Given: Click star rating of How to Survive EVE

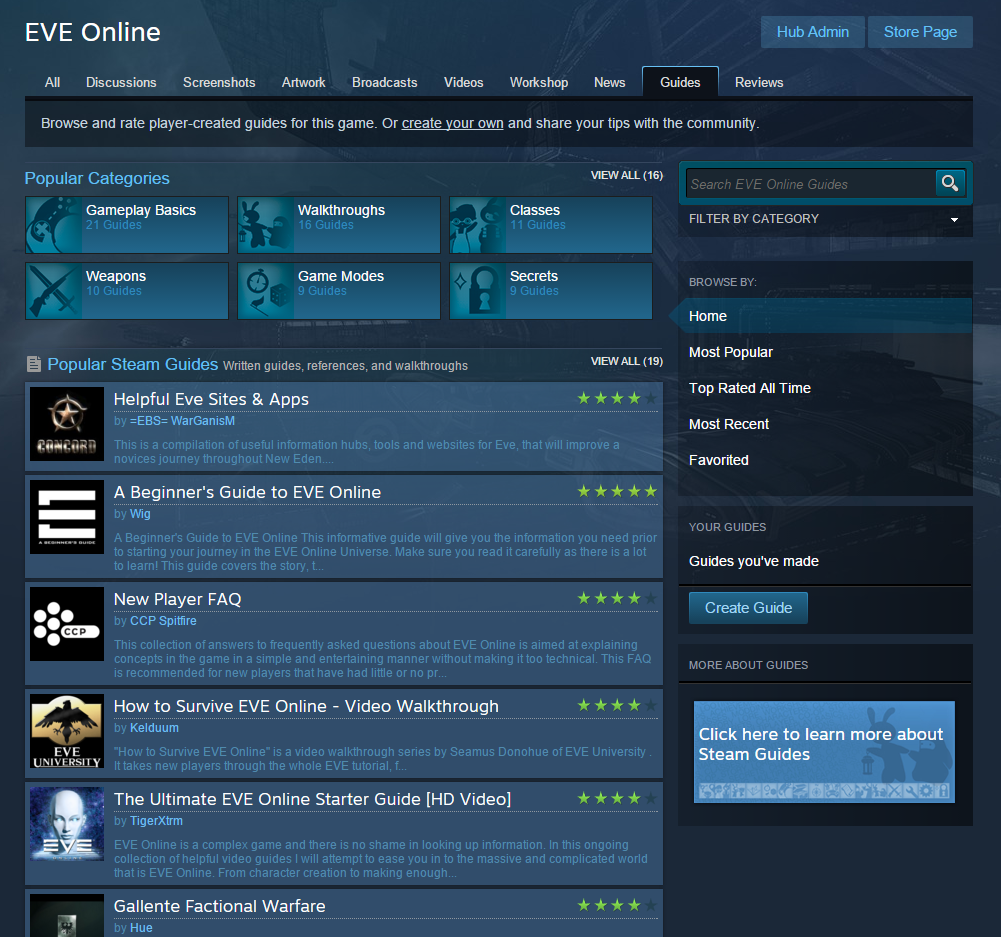Looking at the screenshot, I should [617, 706].
